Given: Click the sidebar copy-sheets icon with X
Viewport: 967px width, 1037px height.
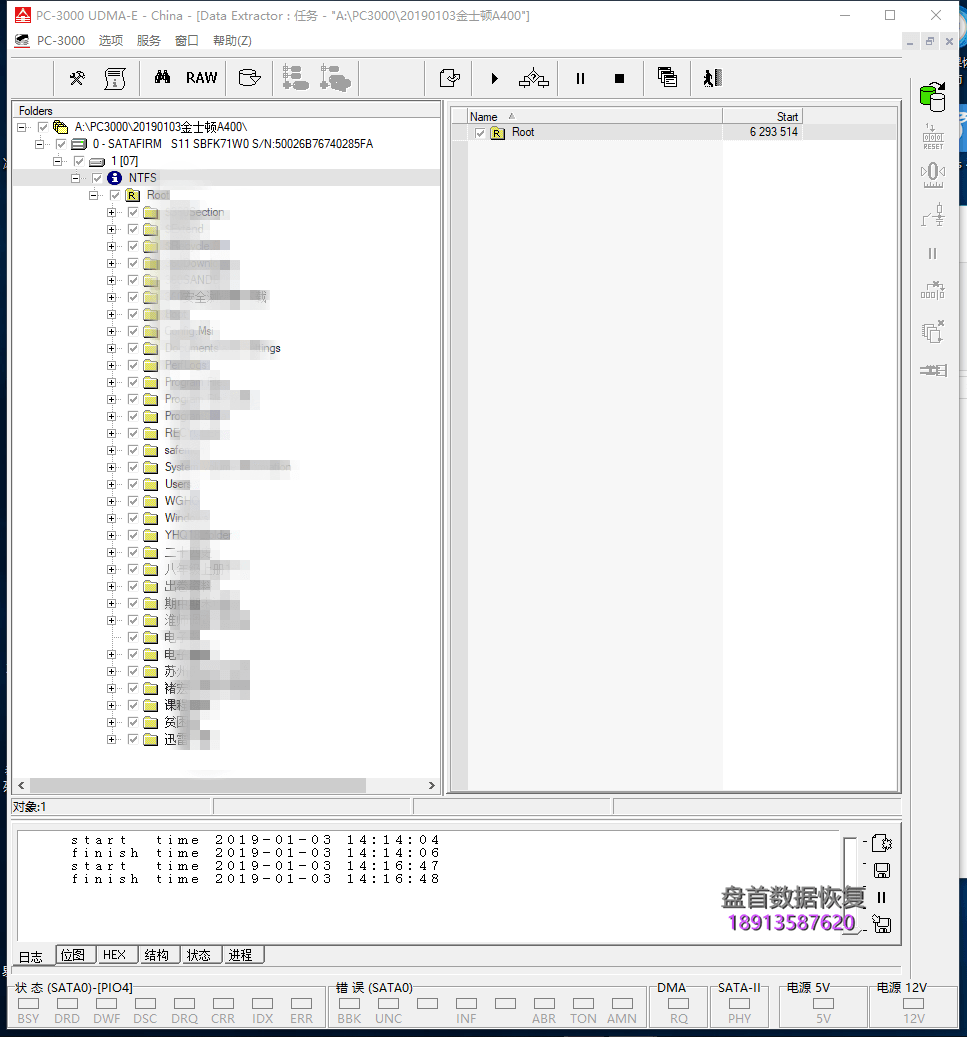Looking at the screenshot, I should [x=933, y=331].
